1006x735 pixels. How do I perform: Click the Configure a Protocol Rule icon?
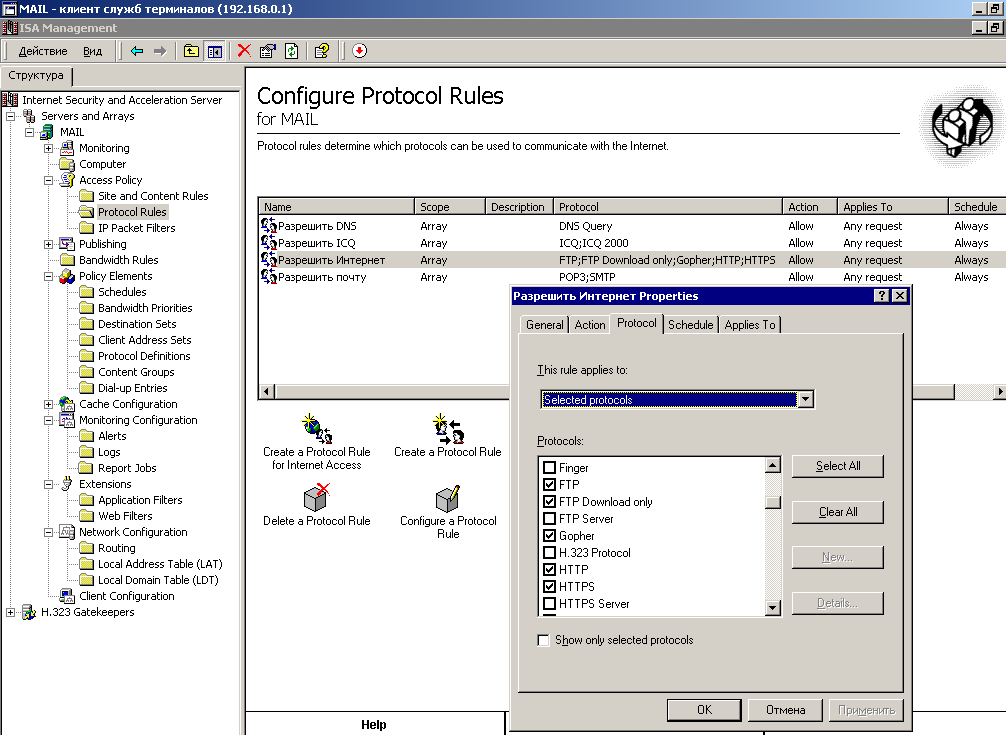click(x=448, y=498)
